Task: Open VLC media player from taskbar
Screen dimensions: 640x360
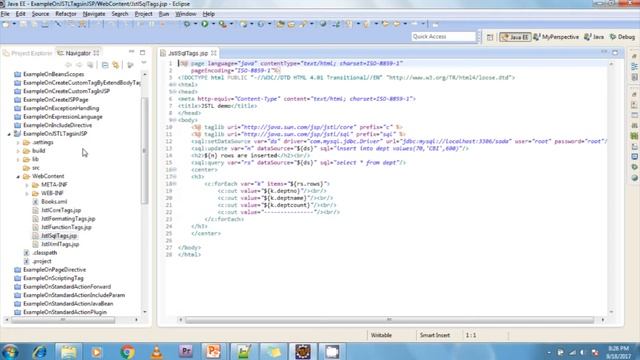Action: coord(157,351)
